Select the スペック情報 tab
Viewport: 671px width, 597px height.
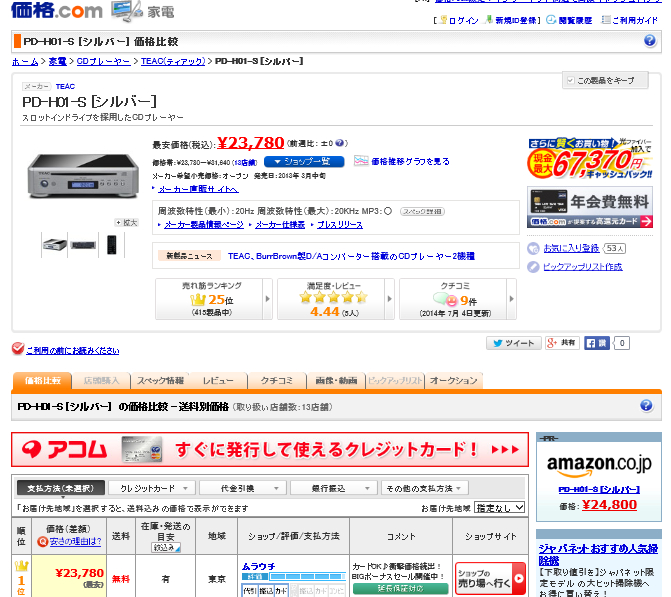(x=160, y=381)
